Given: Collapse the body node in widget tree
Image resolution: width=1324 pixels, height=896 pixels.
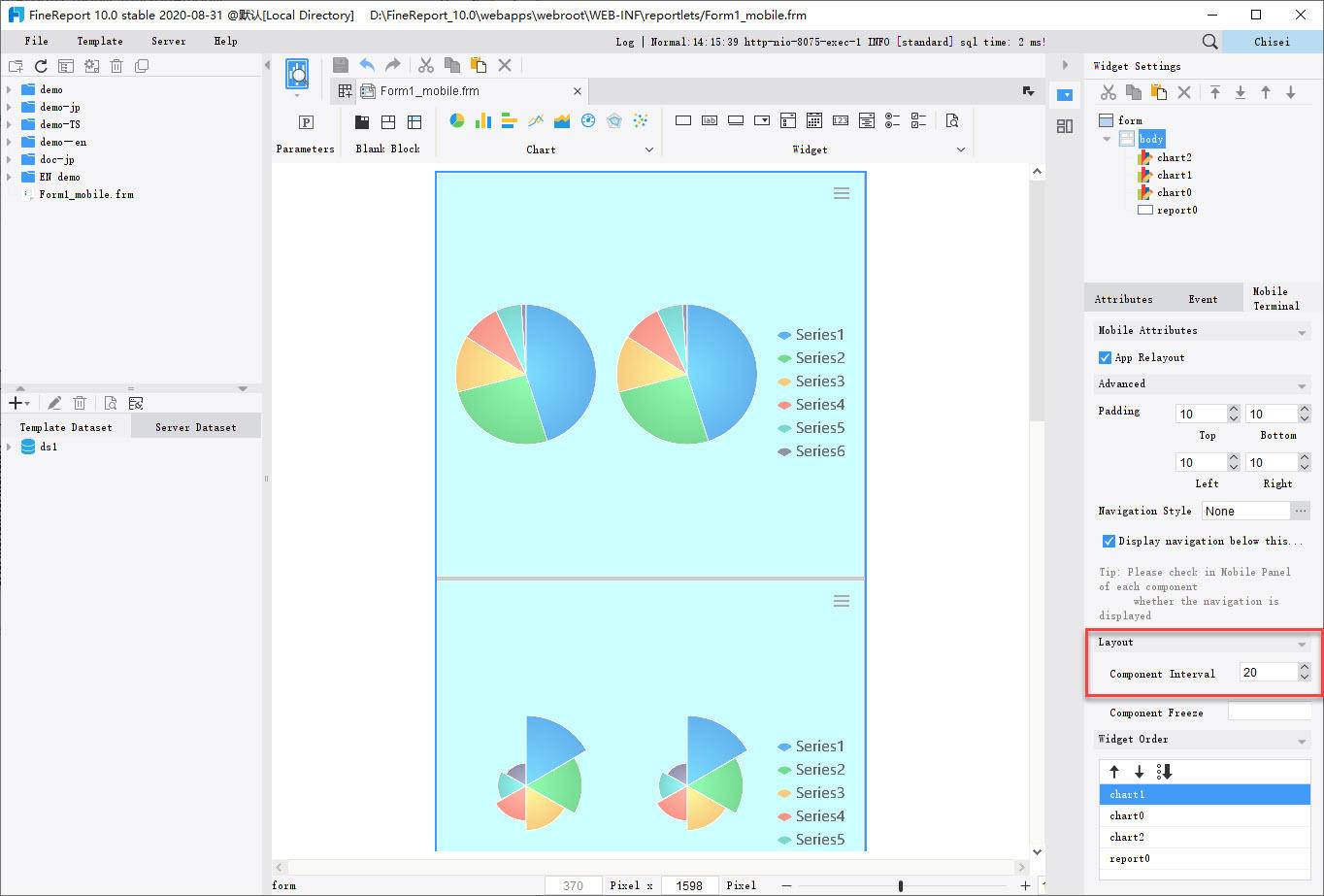Looking at the screenshot, I should pyautogui.click(x=1106, y=139).
